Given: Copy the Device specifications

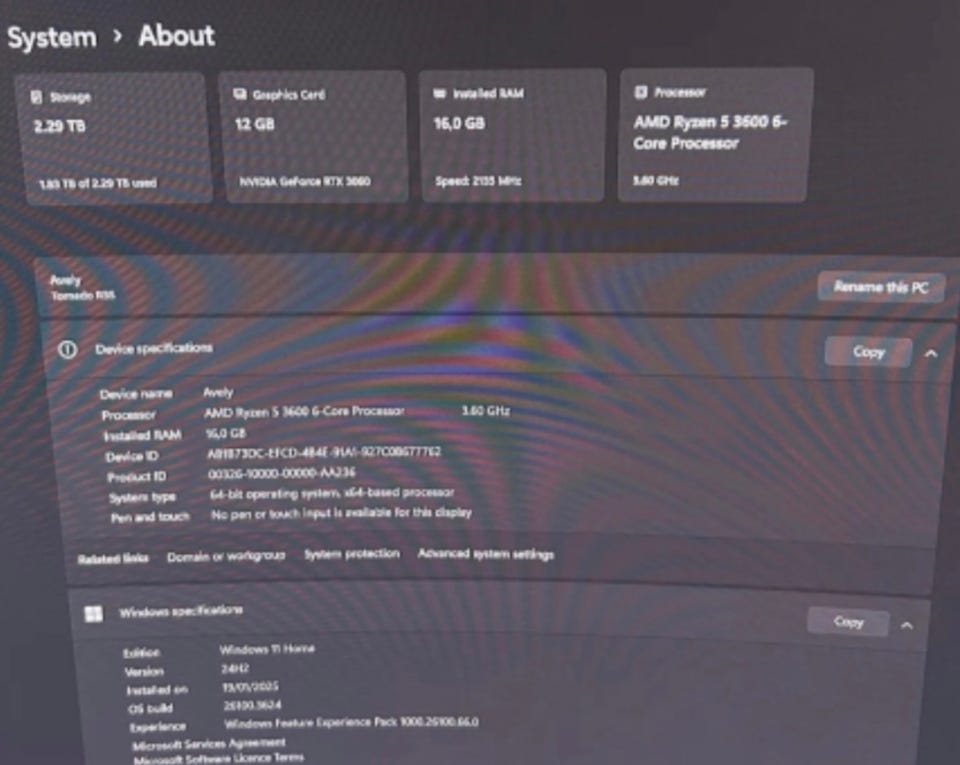Looking at the screenshot, I should tap(868, 352).
